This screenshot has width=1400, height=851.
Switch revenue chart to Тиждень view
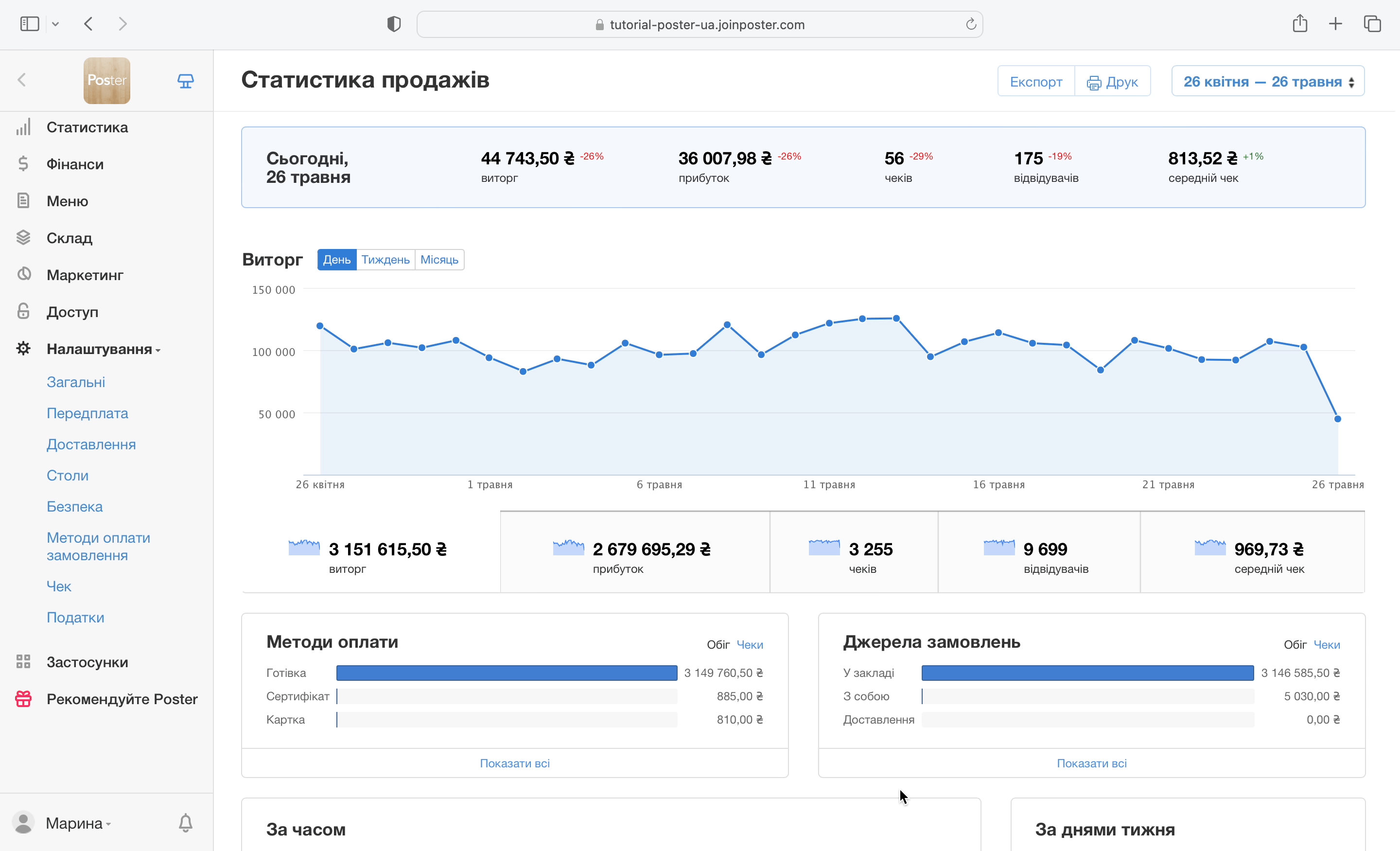click(385, 259)
